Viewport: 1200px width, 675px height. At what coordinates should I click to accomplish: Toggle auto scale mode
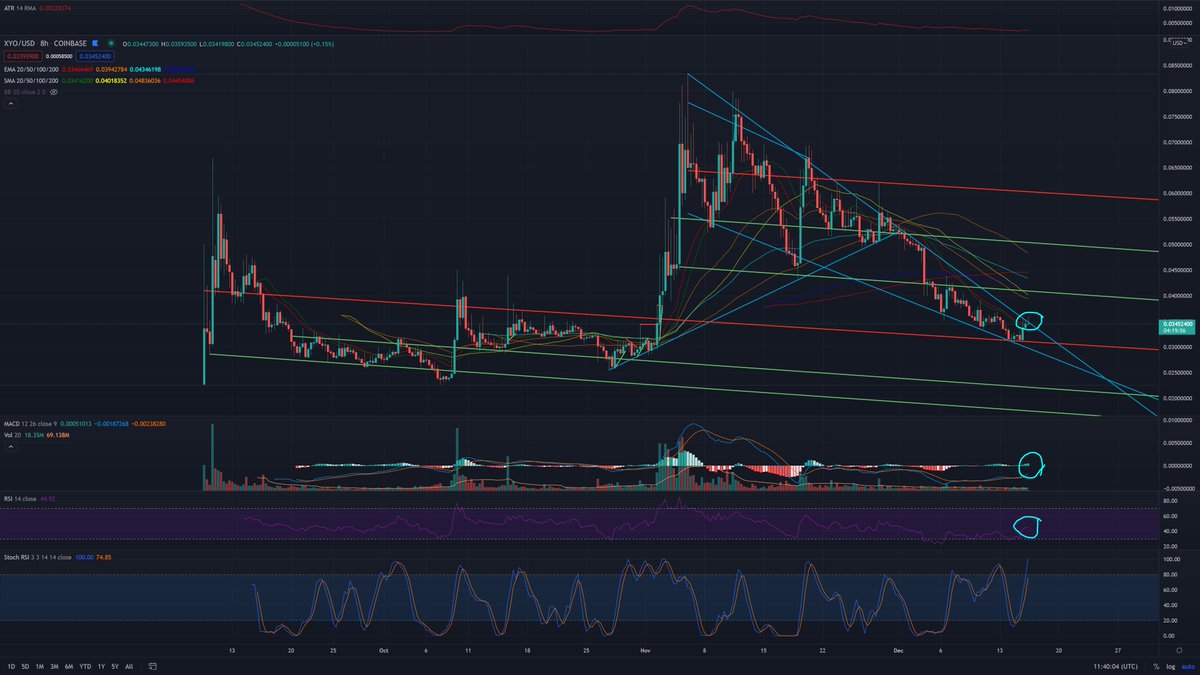pos(1186,666)
